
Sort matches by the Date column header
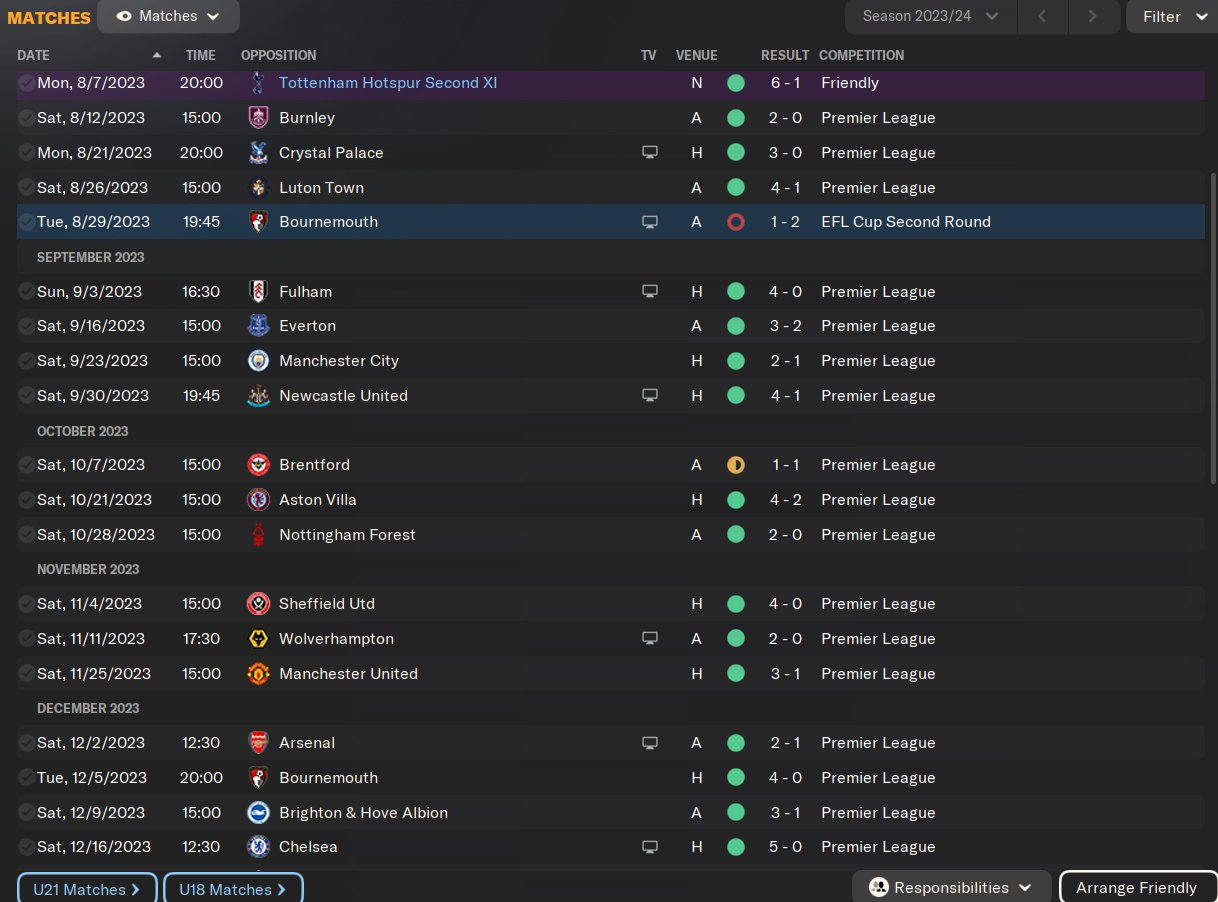click(x=34, y=55)
